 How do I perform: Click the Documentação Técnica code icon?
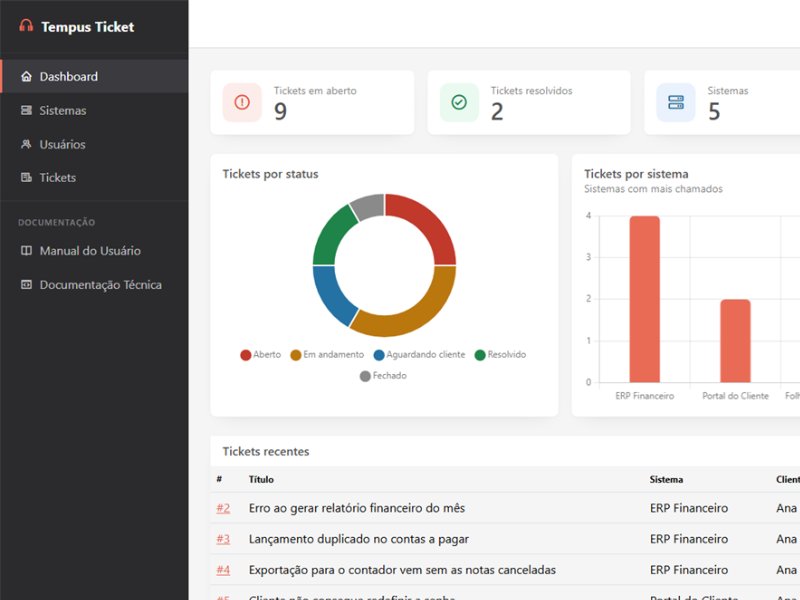pos(26,285)
